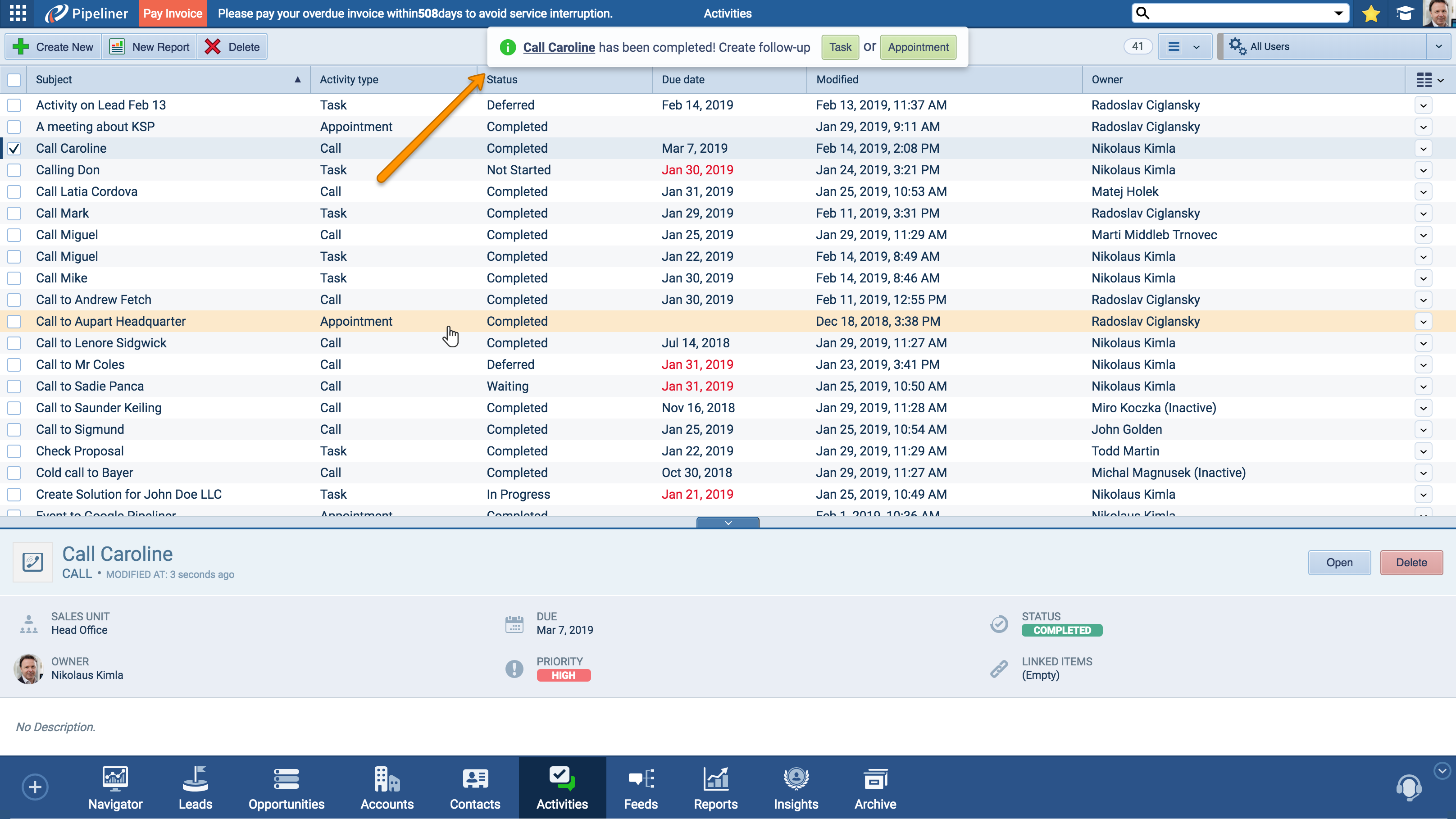Uncheck the Call Caroline row checkbox
The height and width of the screenshot is (819, 1456).
[x=14, y=149]
